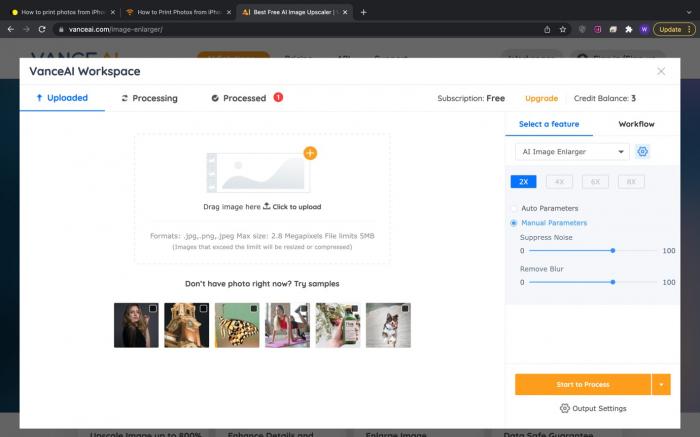Open the Select a feature tab
Screen dimensions: 700x437
tap(549, 124)
